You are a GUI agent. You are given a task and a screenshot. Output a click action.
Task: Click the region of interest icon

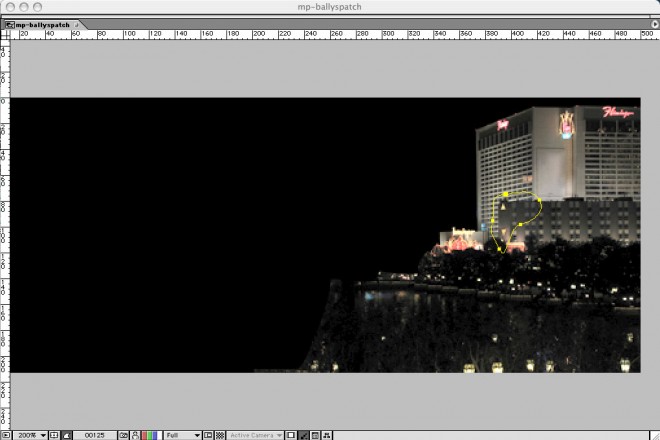point(208,435)
